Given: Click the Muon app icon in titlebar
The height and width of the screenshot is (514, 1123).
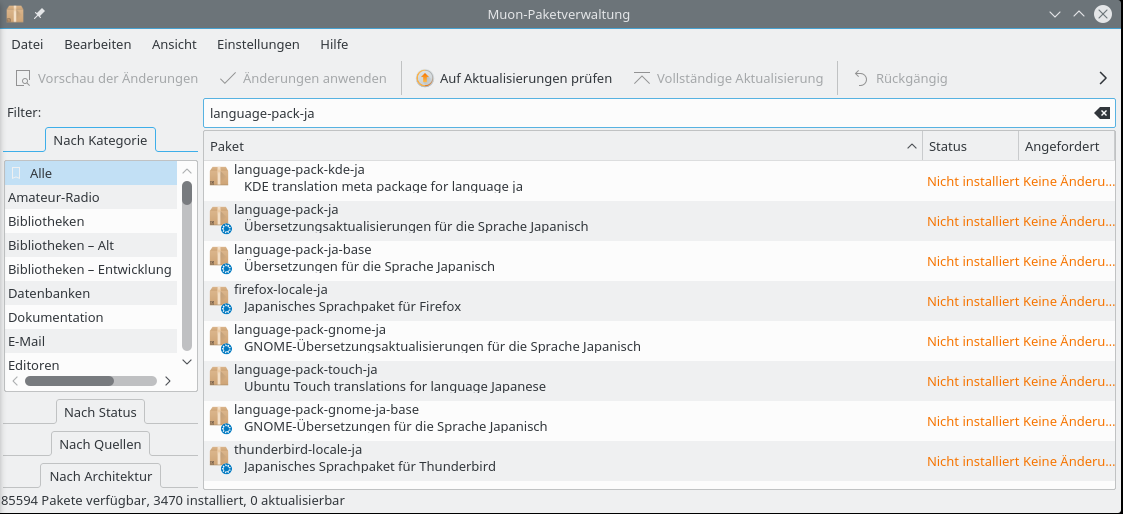Looking at the screenshot, I should point(15,14).
